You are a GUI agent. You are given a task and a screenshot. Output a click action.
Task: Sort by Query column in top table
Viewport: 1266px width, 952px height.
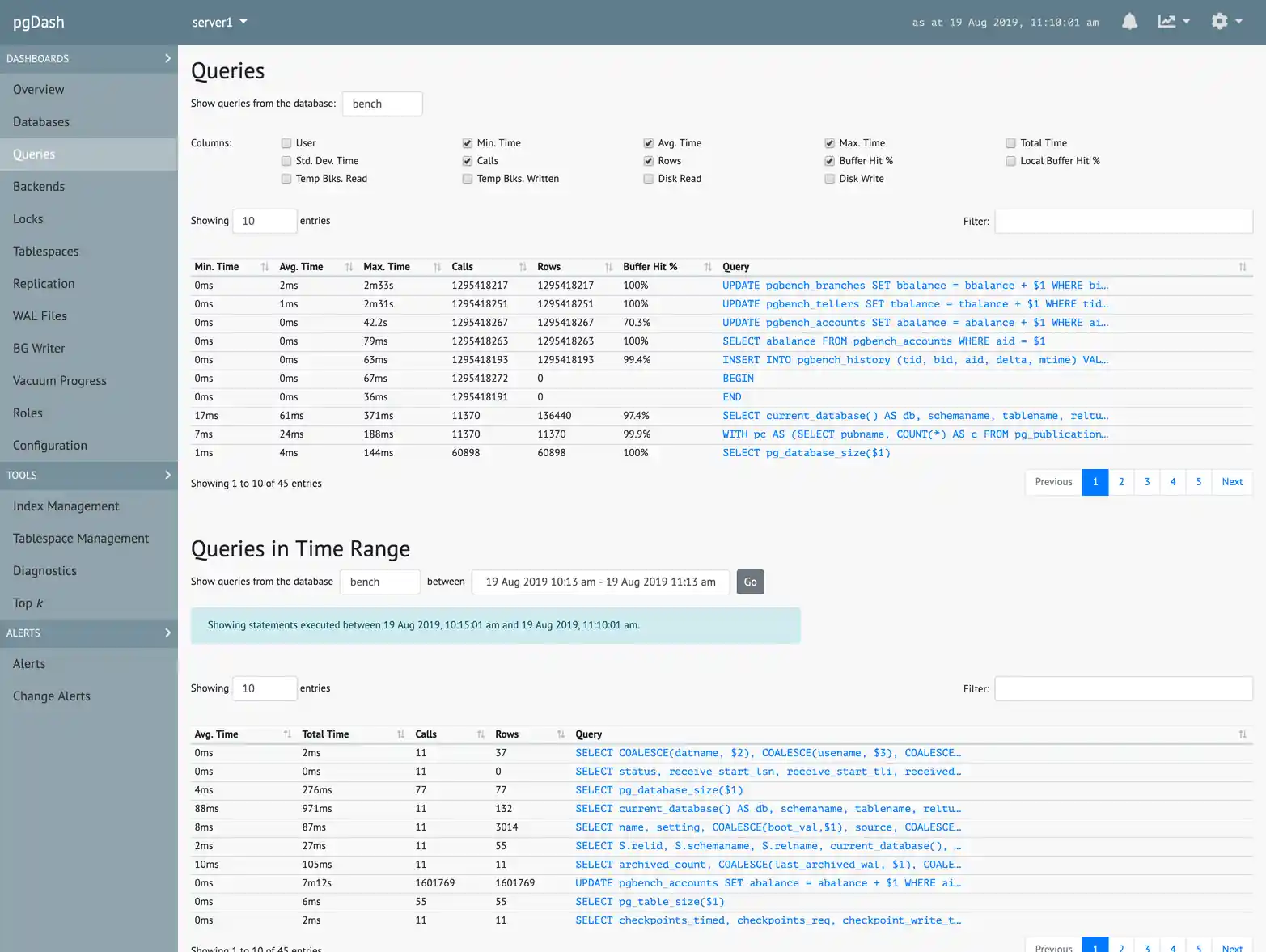point(1243,267)
